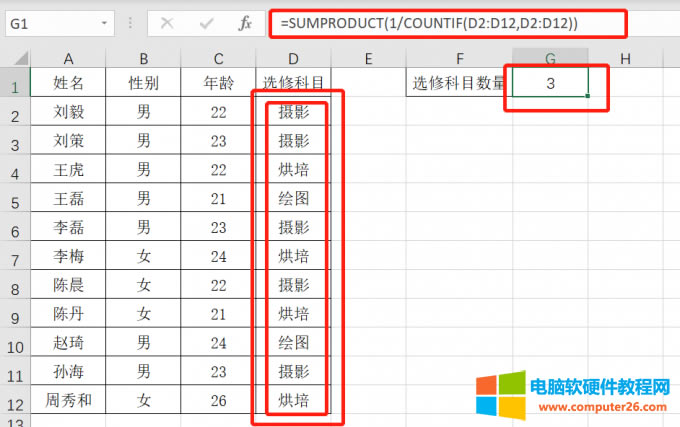Select cell G1 showing 3
This screenshot has height=427, width=680.
point(550,82)
